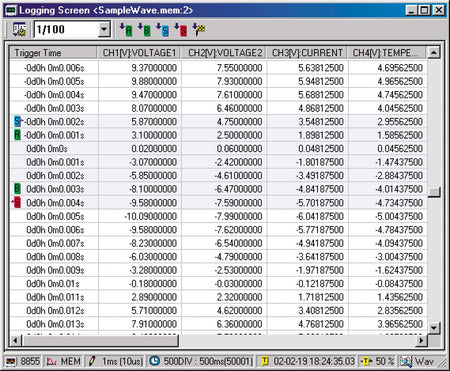Select the row marked with the red S marker

coord(219,203)
